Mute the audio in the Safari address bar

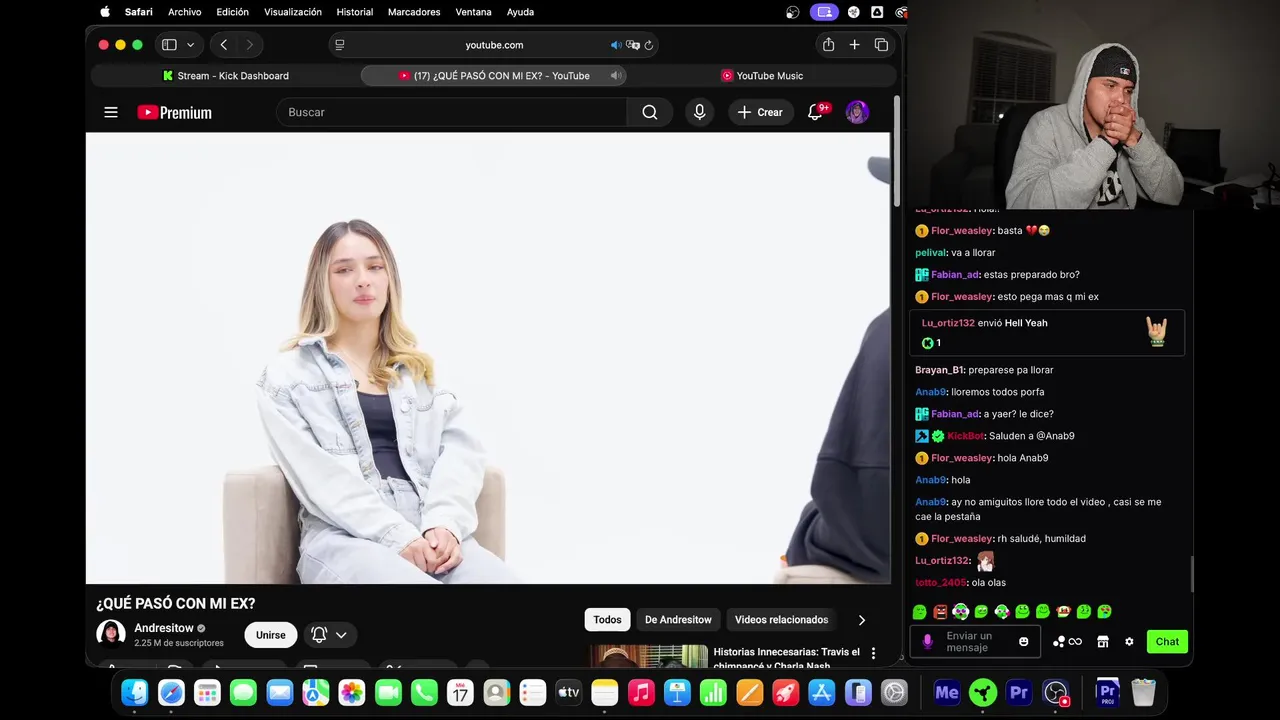[x=616, y=45]
